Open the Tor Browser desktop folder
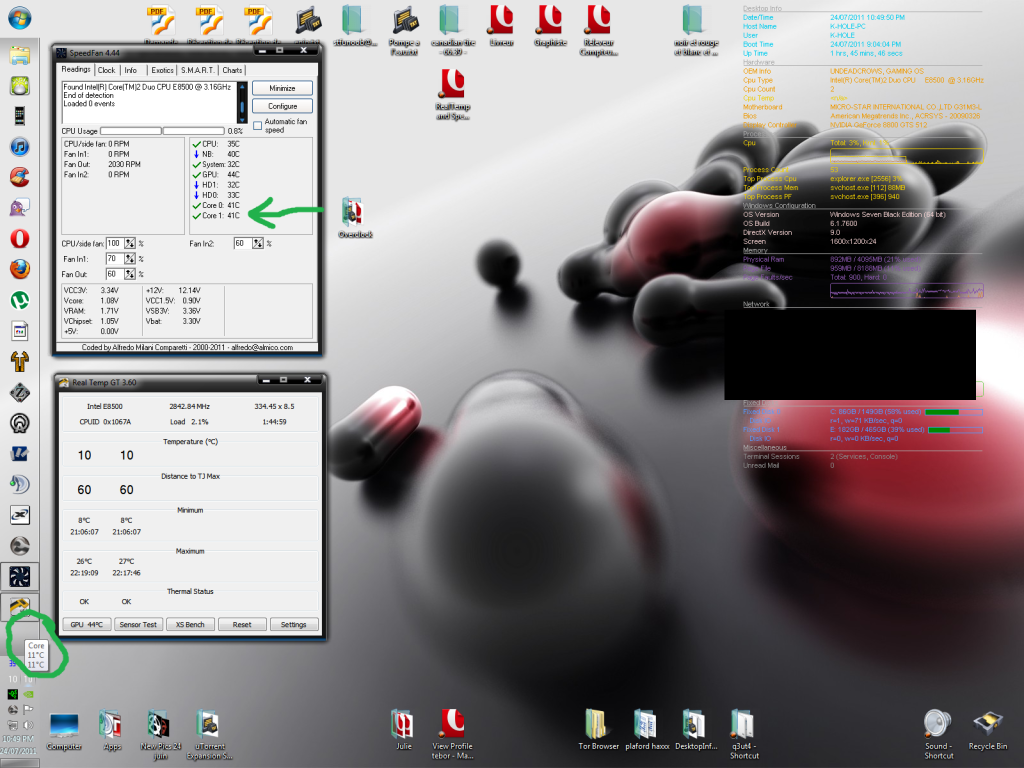This screenshot has height=768, width=1024. [x=597, y=726]
